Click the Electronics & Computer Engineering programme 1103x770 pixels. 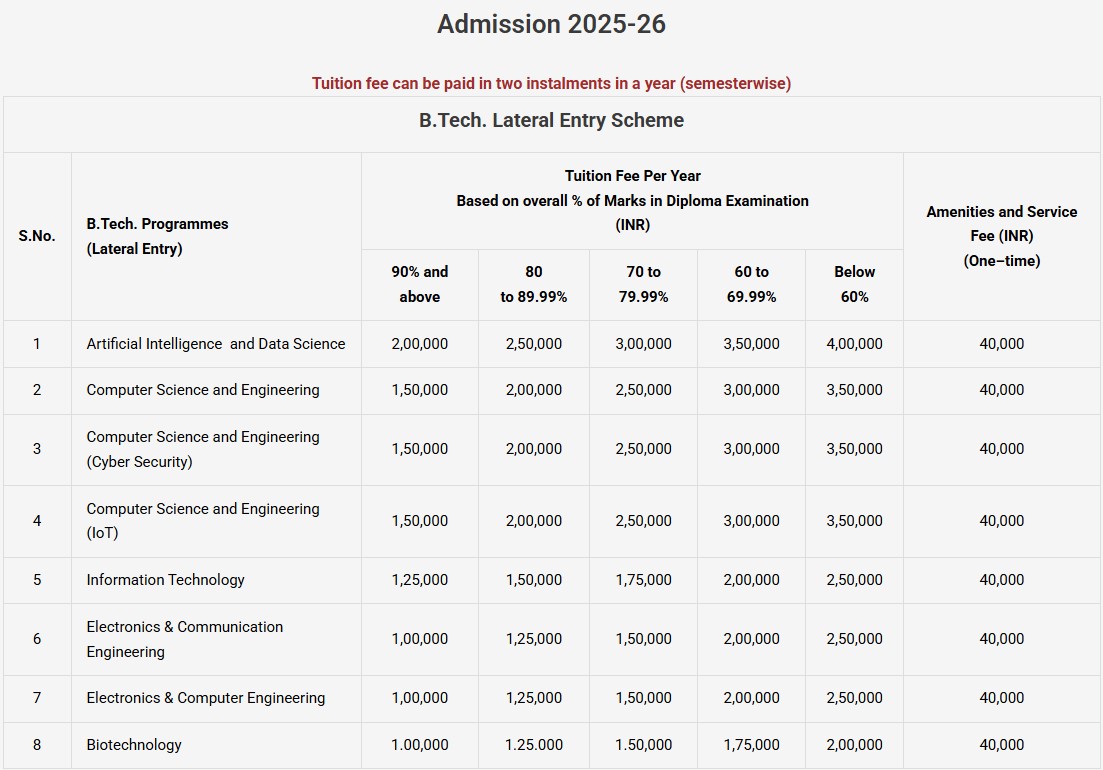pos(205,698)
